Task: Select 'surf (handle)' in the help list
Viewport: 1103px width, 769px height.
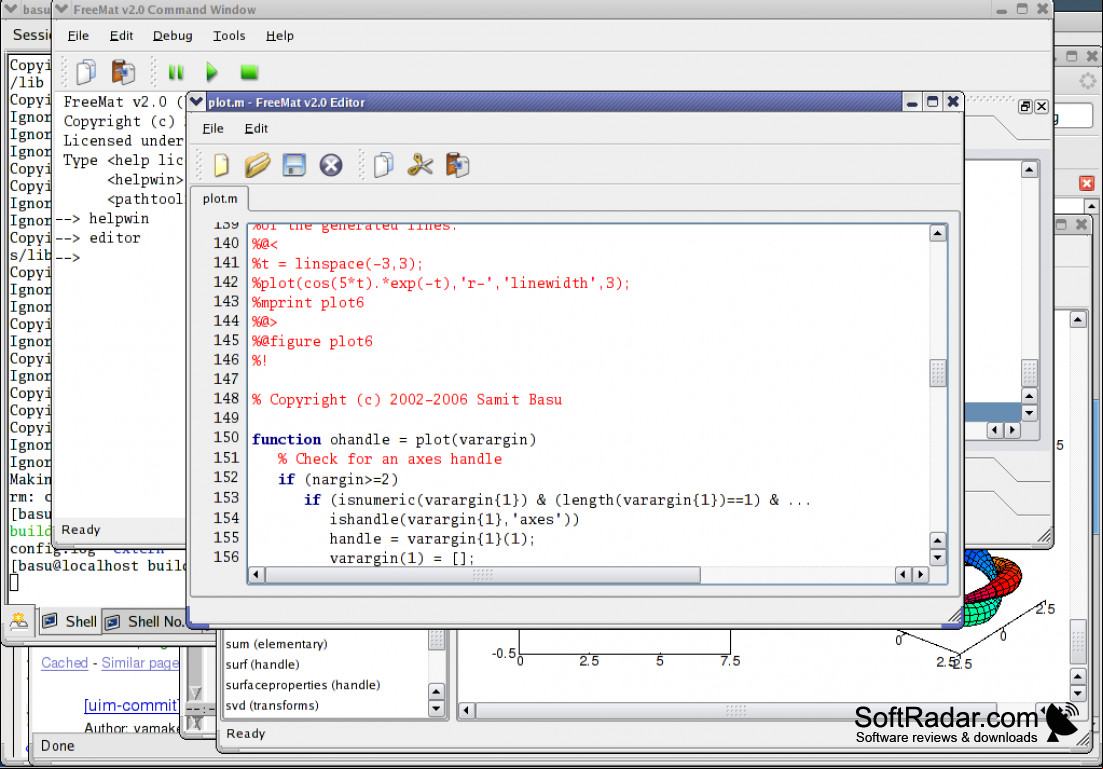Action: pyautogui.click(x=262, y=665)
